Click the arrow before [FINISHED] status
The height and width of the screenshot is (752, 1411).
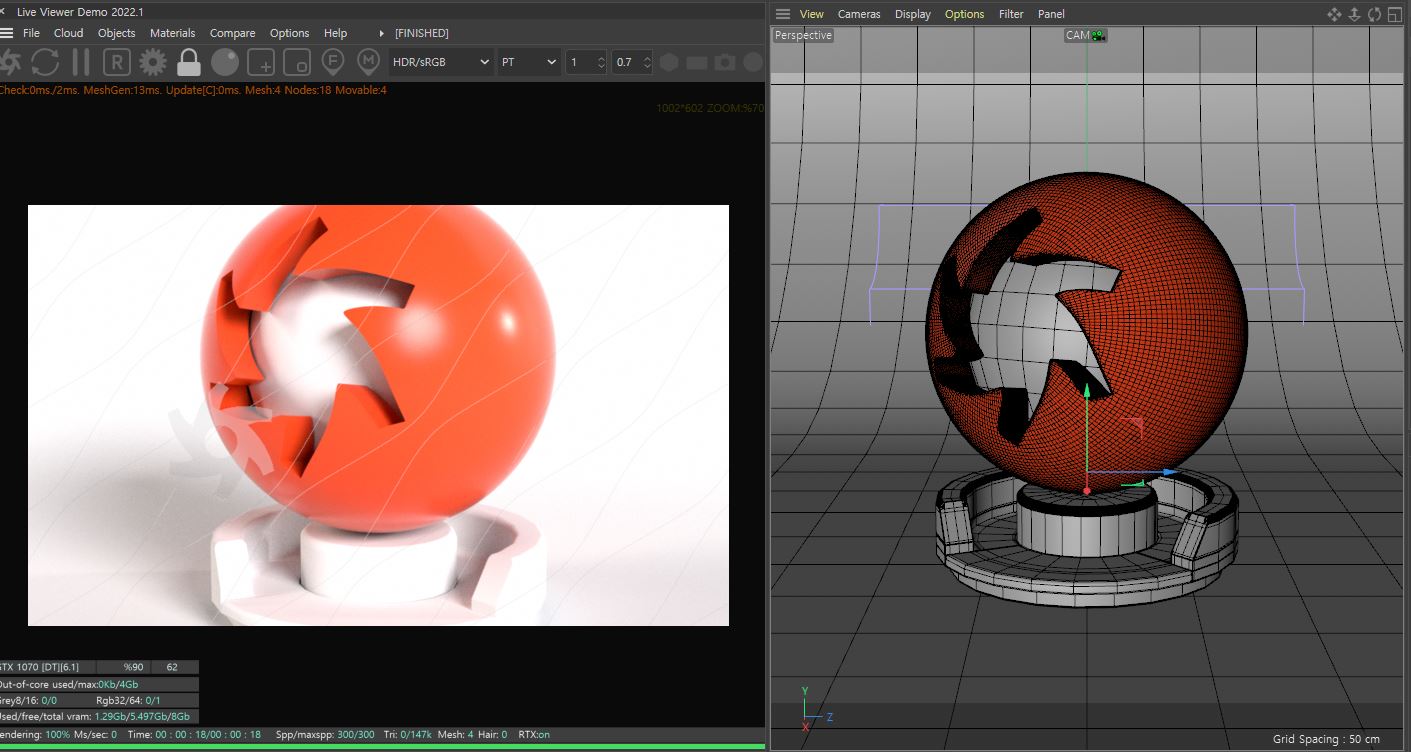tap(382, 33)
